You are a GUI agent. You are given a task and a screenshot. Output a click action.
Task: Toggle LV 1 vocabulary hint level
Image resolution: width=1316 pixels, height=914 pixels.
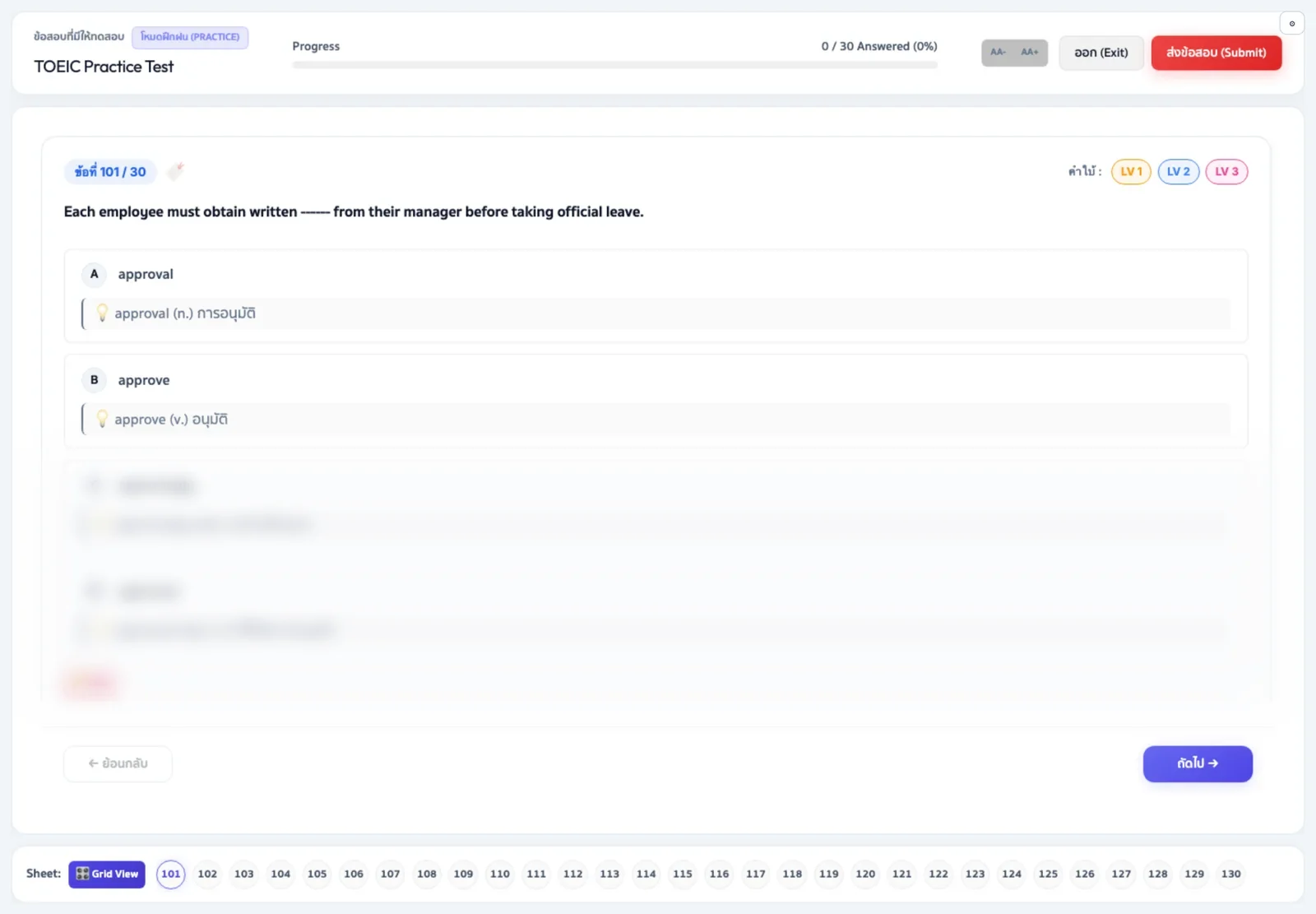tap(1131, 171)
